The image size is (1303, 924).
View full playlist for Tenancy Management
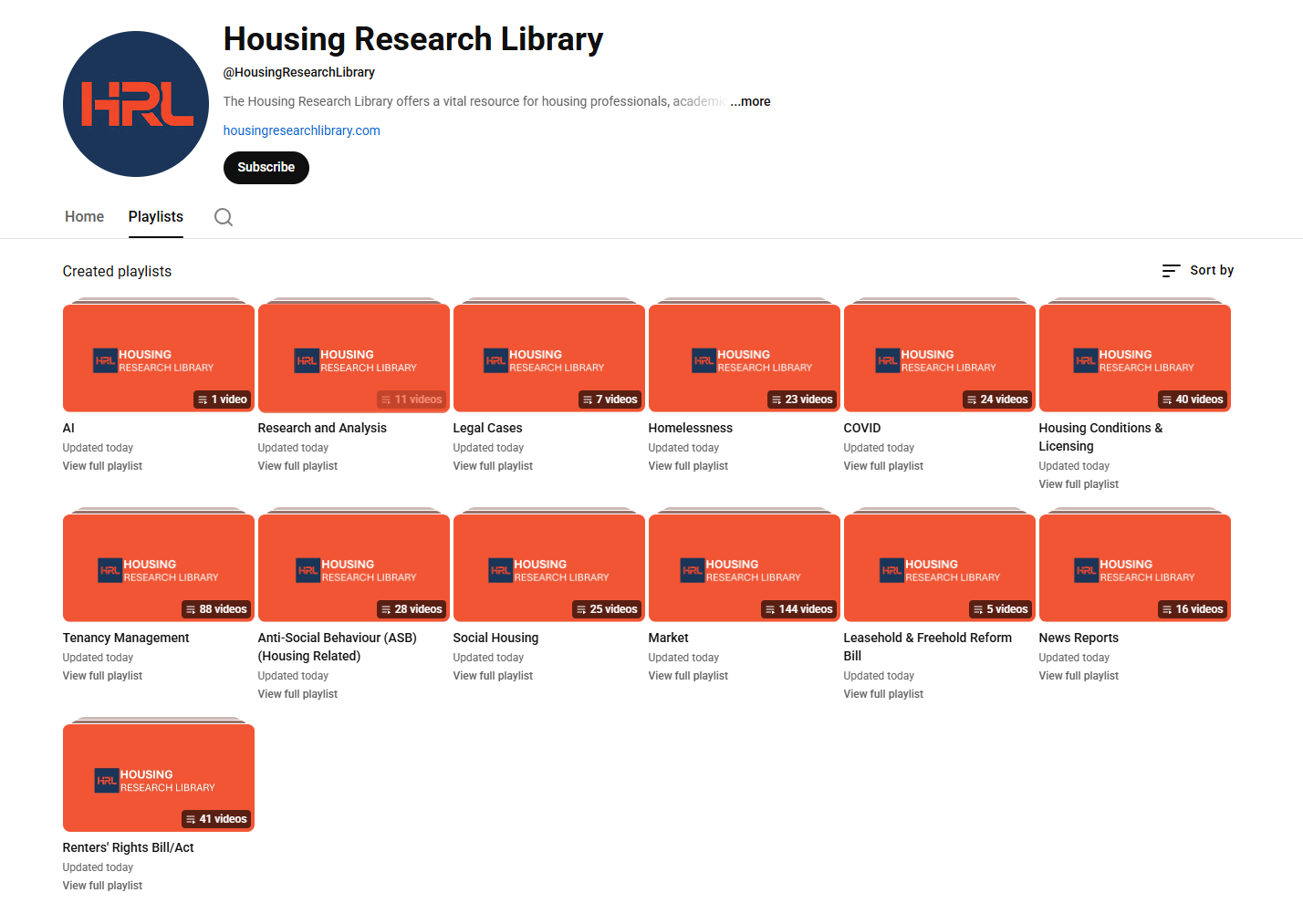[x=102, y=676]
